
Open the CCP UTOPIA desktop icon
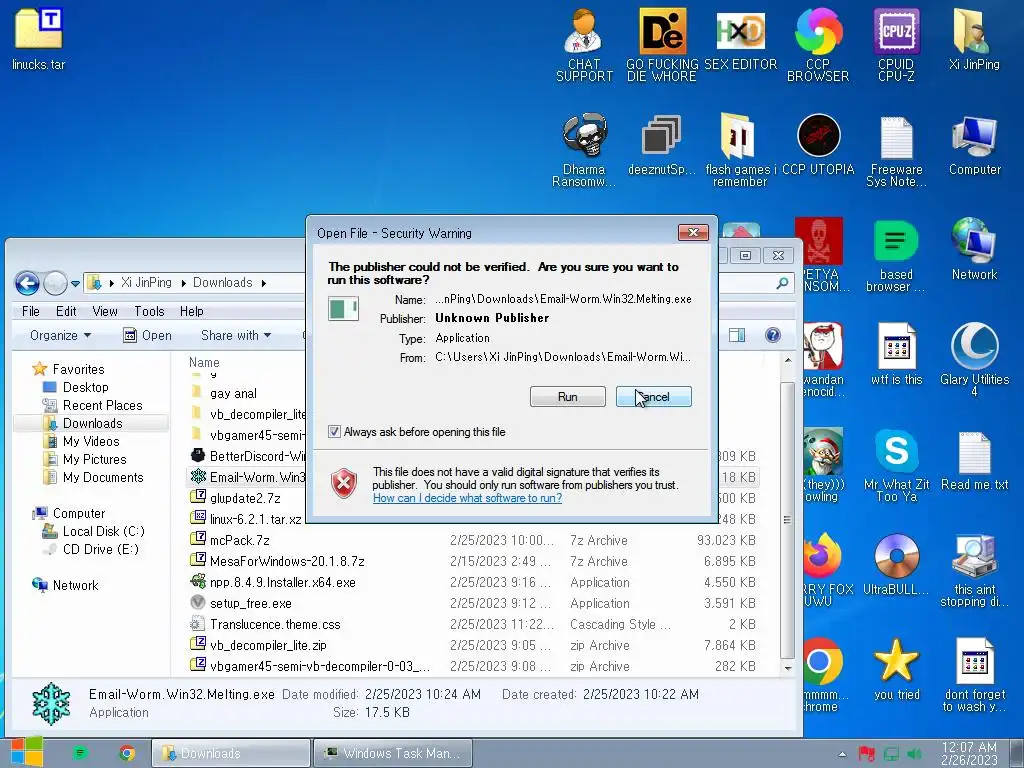(818, 145)
